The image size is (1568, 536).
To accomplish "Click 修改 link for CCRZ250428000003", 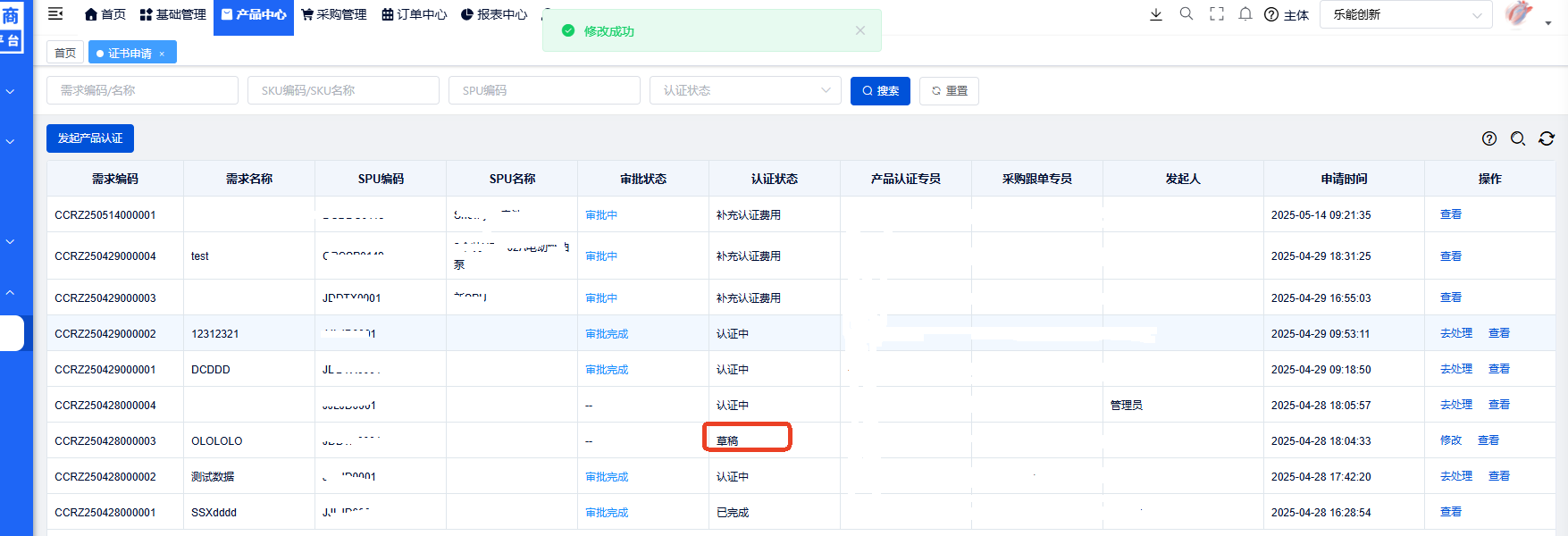I will 1450,440.
